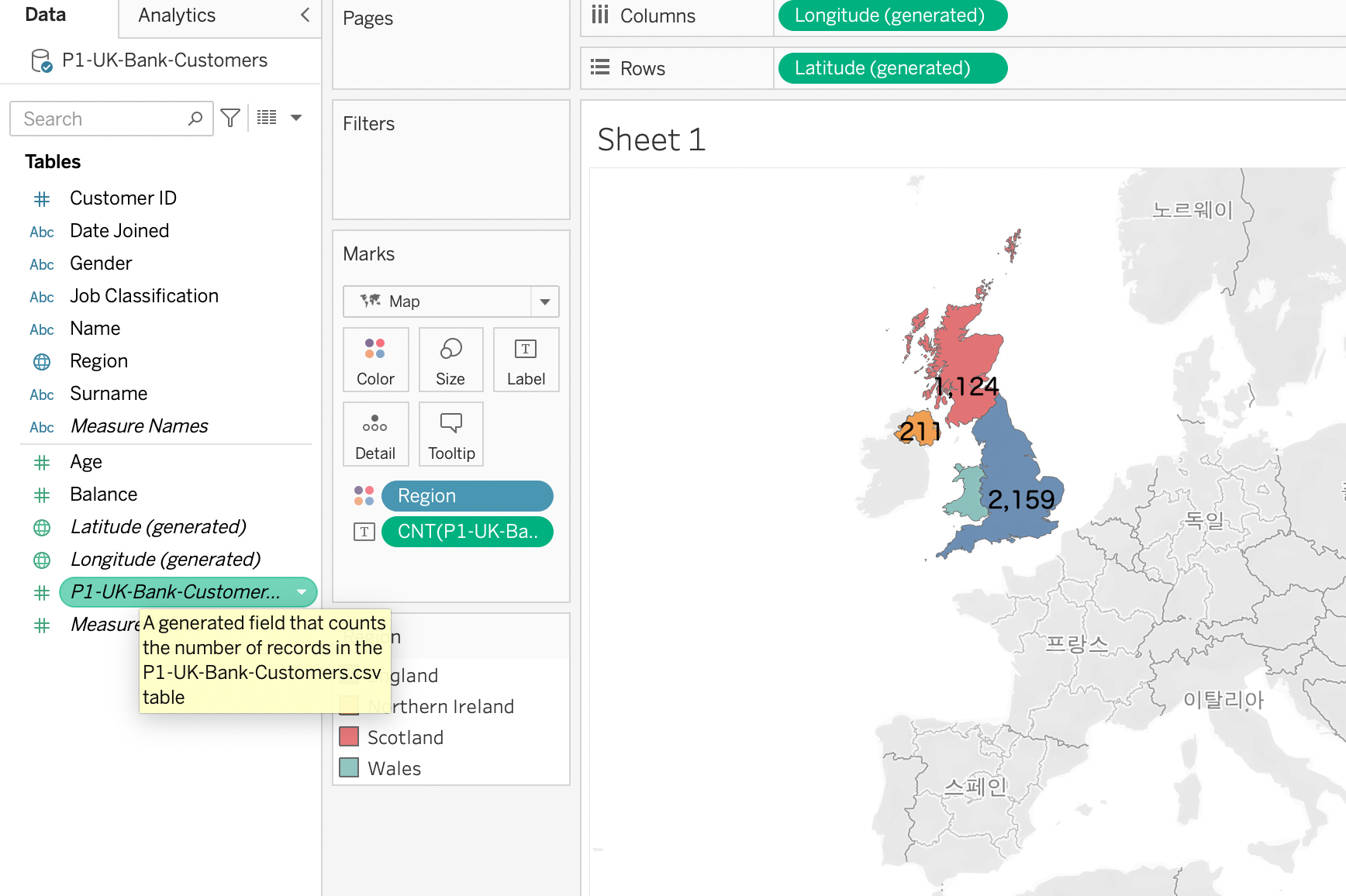This screenshot has height=896, width=1346.
Task: Select the Job Classification field
Action: pos(144,296)
